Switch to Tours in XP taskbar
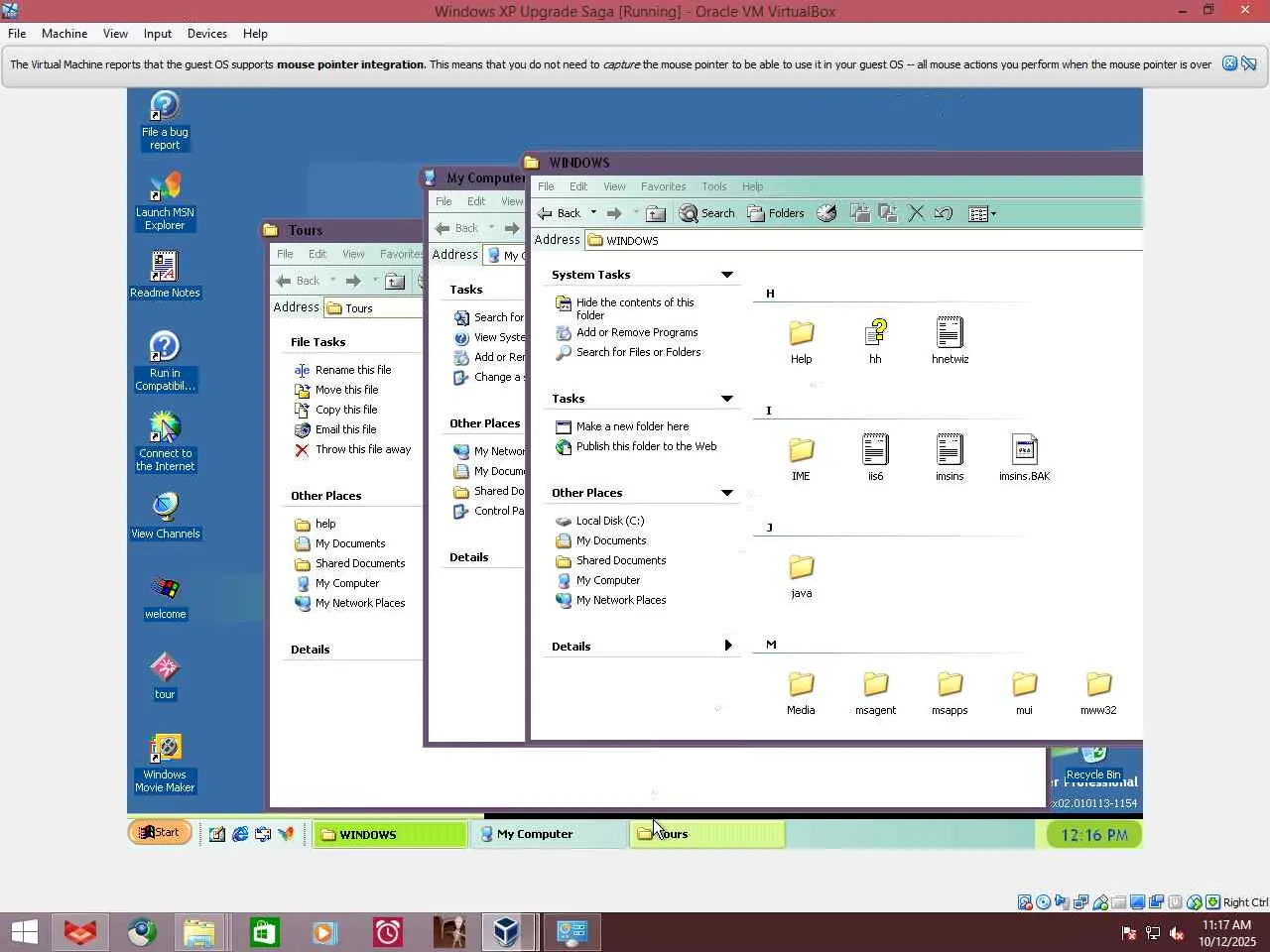The width and height of the screenshot is (1270, 952). [x=706, y=834]
